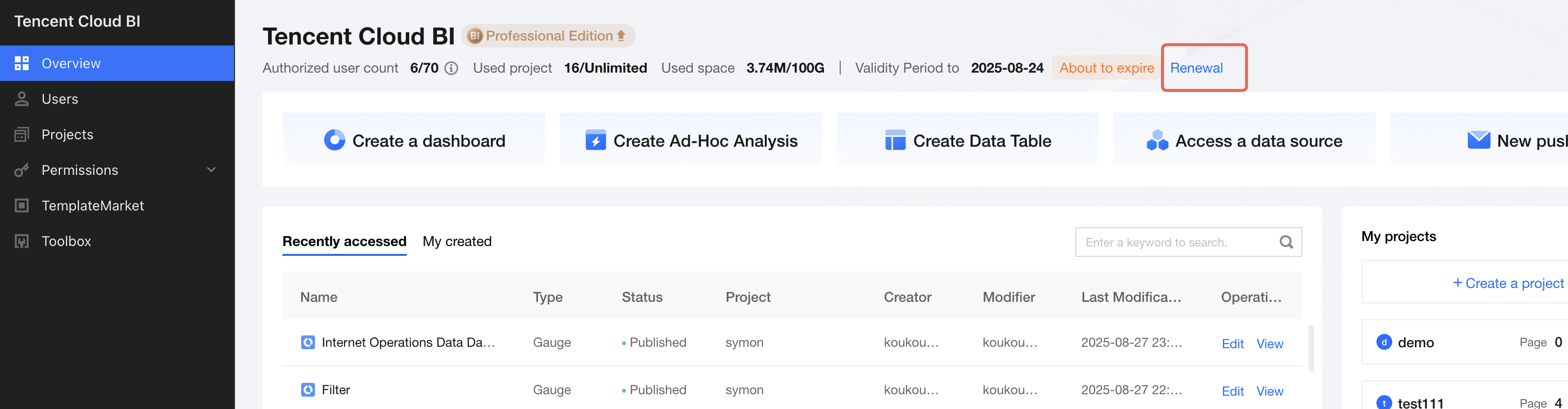Viewport: 1568px width, 409px height.
Task: Click Create a project link
Action: [1508, 283]
